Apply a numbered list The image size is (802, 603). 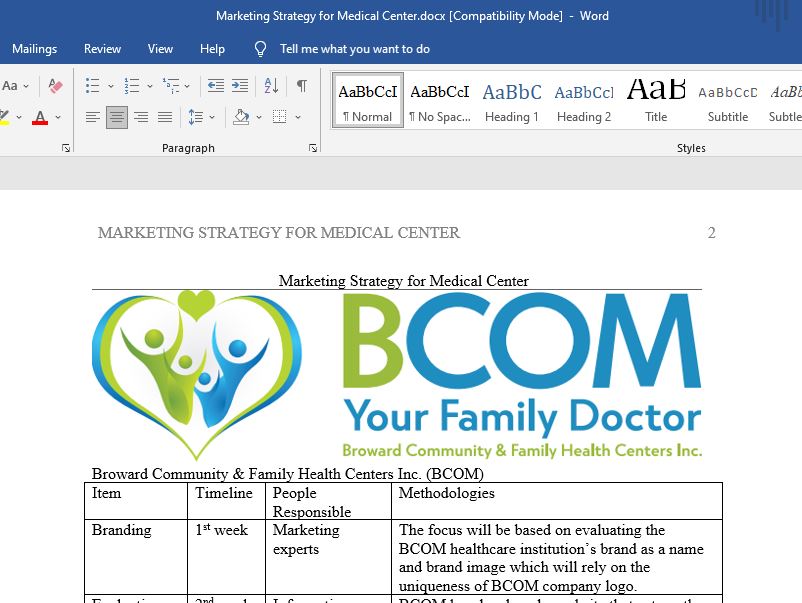tap(131, 85)
